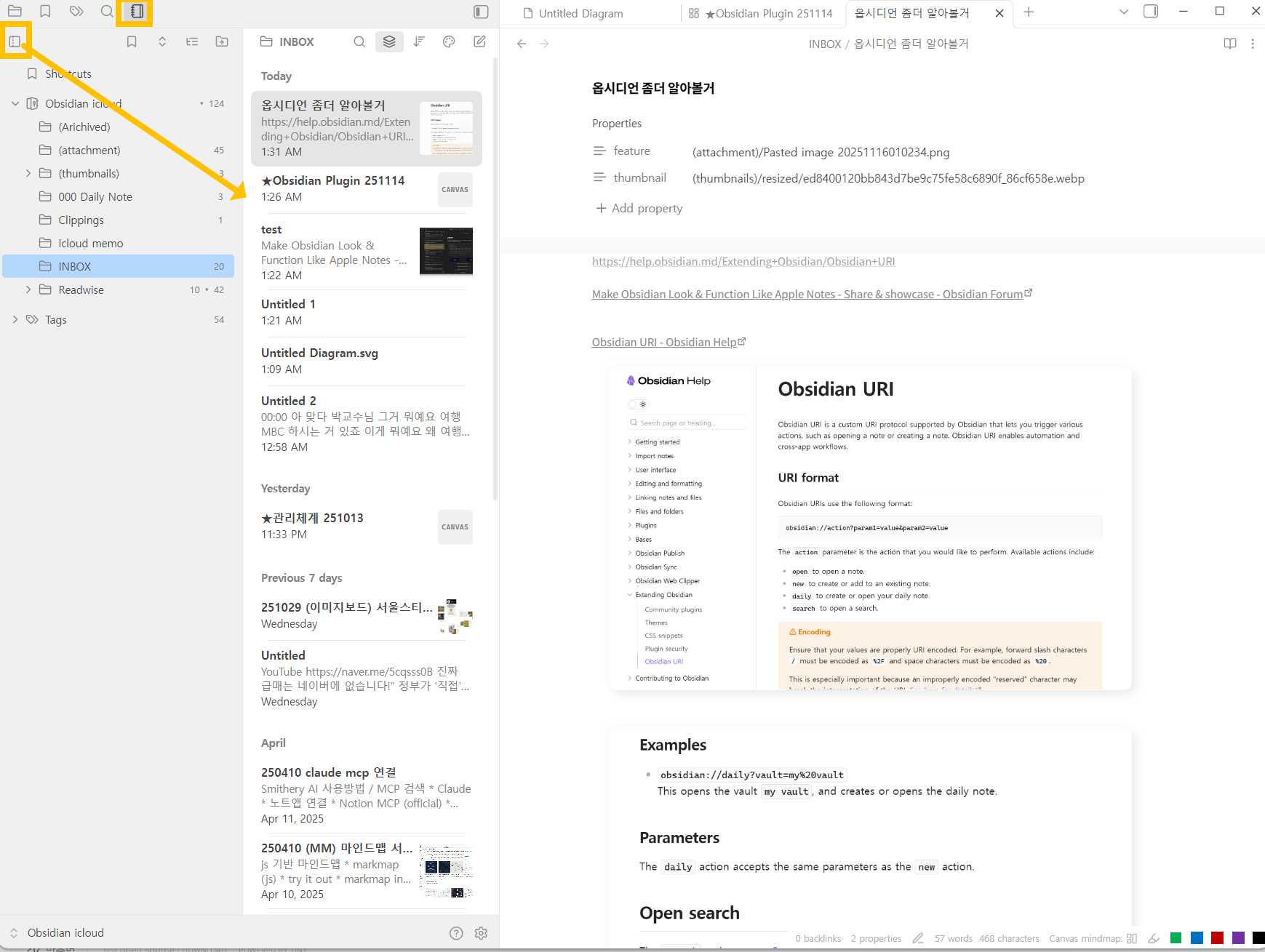The width and height of the screenshot is (1265, 952).
Task: Navigate back arrow in note header
Action: (x=522, y=44)
